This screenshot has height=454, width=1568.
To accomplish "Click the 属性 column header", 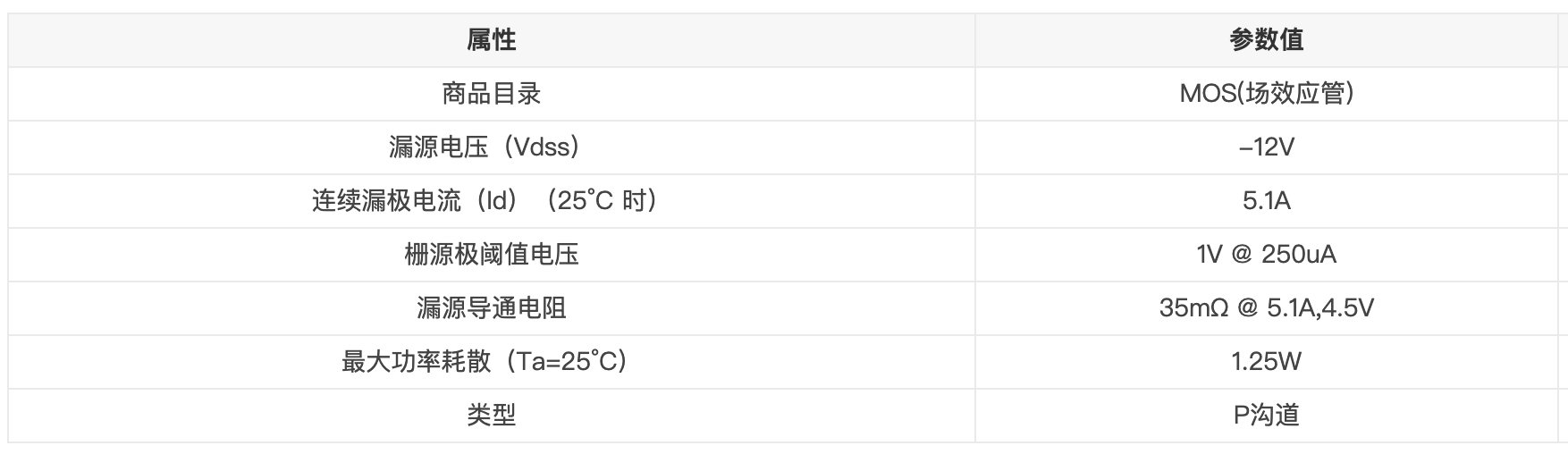I will [x=491, y=40].
